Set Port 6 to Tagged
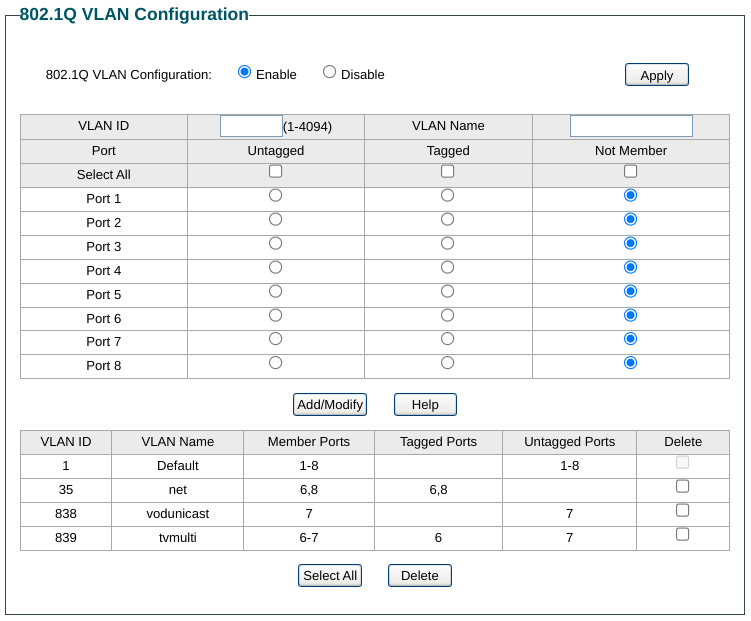 (x=447, y=315)
